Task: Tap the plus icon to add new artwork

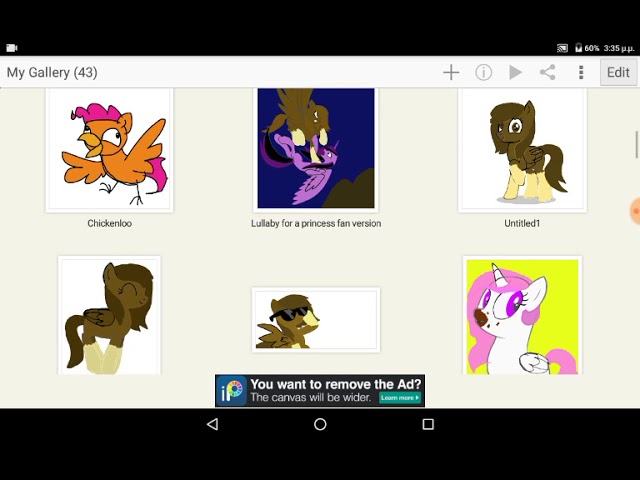Action: tap(451, 73)
